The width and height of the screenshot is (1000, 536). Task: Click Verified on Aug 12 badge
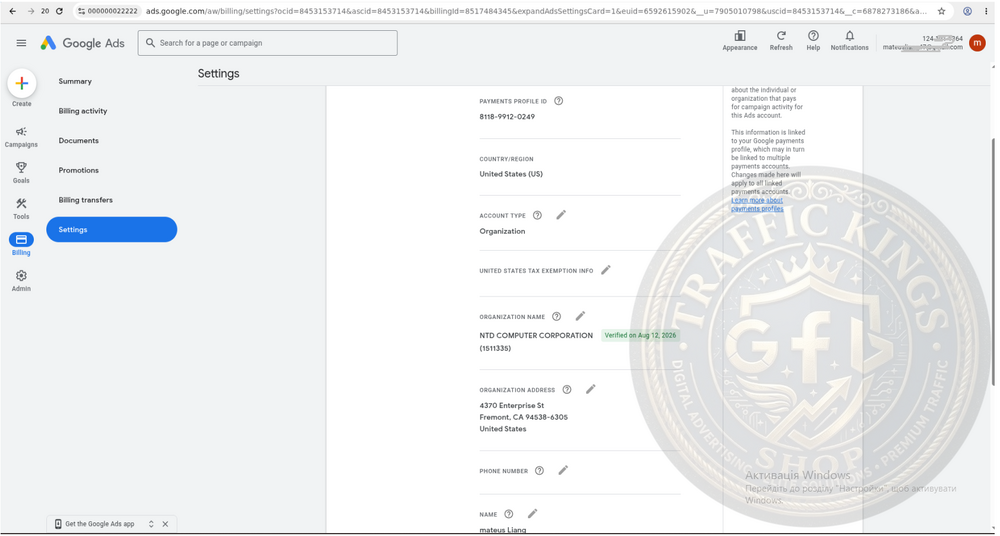coord(640,336)
